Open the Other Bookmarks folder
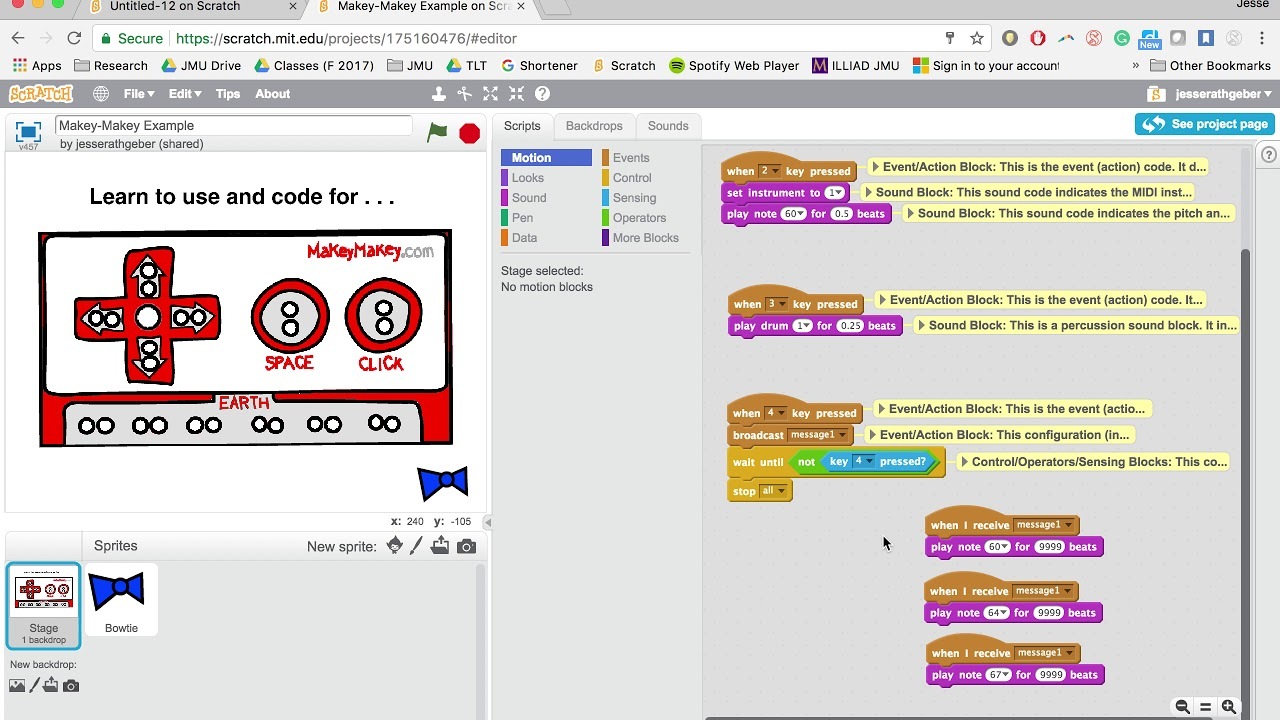 1210,66
